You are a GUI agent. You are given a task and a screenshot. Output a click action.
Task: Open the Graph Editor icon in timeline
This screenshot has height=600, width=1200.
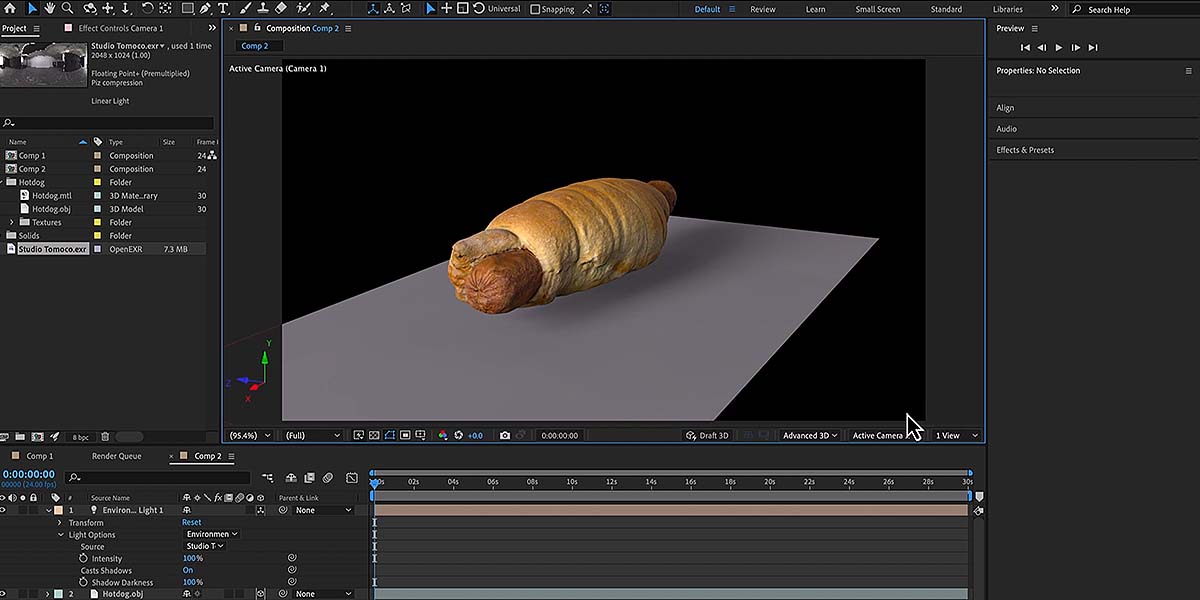coord(352,478)
